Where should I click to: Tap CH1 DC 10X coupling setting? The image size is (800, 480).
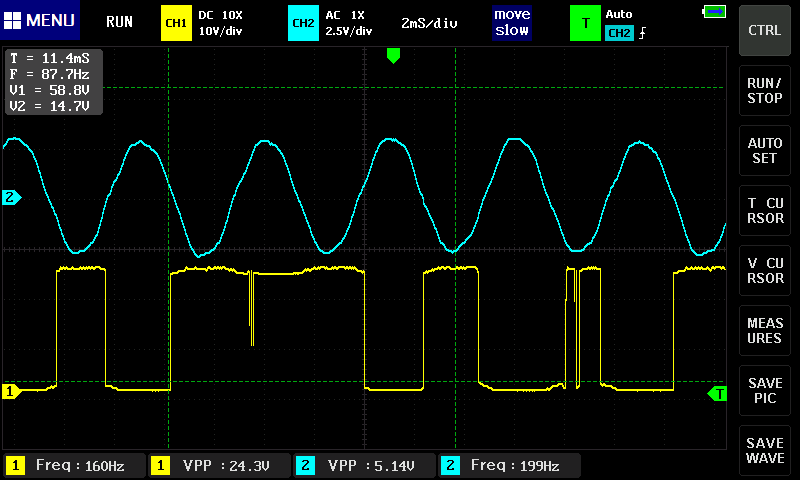click(x=220, y=15)
